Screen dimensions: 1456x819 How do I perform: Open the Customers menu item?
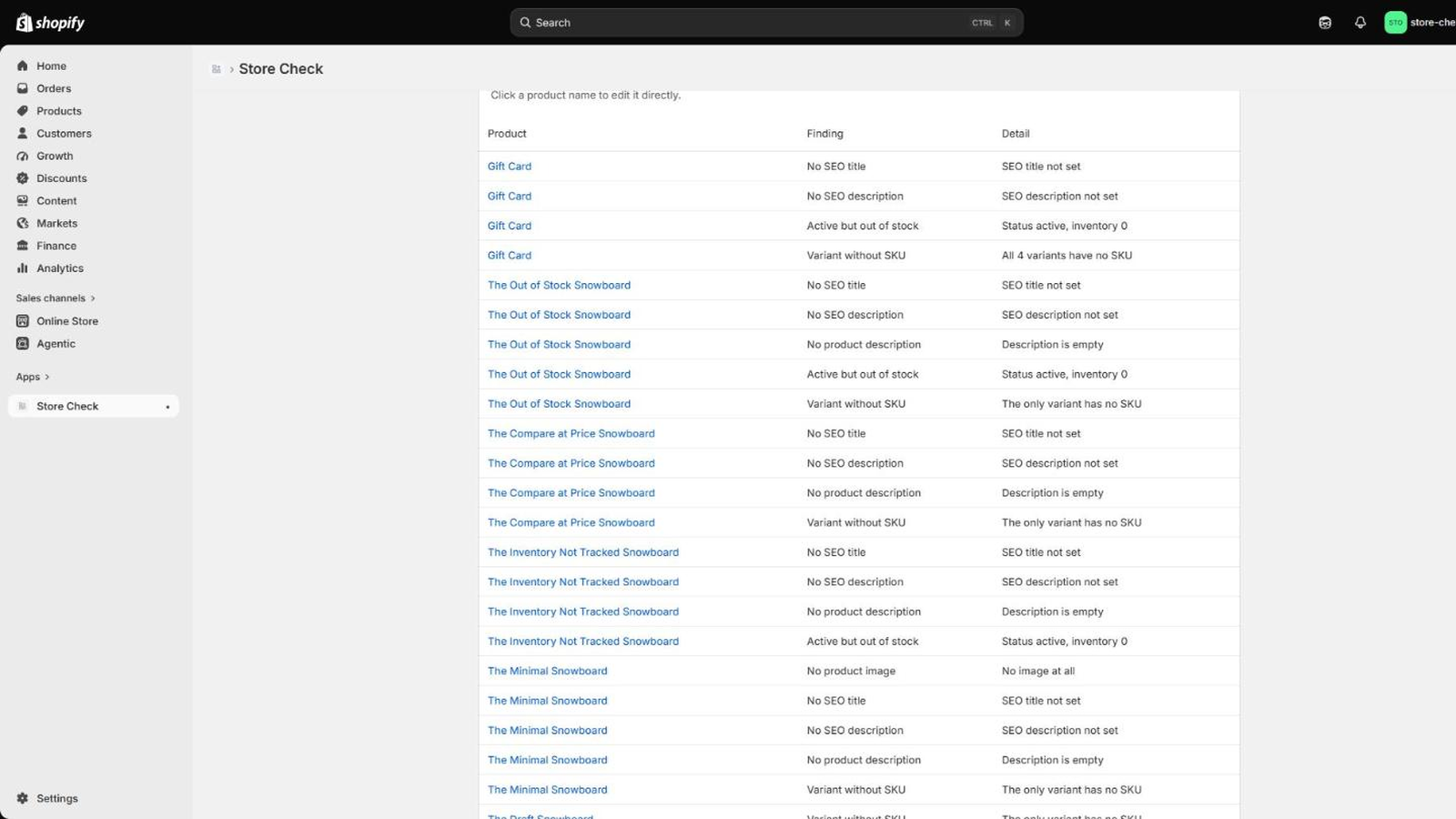pyautogui.click(x=64, y=134)
